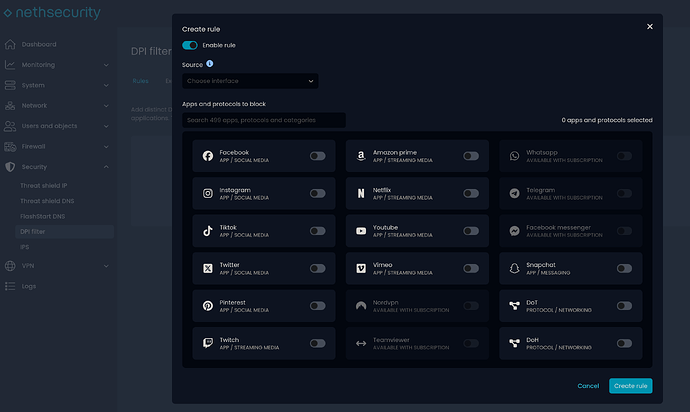Expand the System menu chevron
690x412 pixels.
pyautogui.click(x=106, y=85)
